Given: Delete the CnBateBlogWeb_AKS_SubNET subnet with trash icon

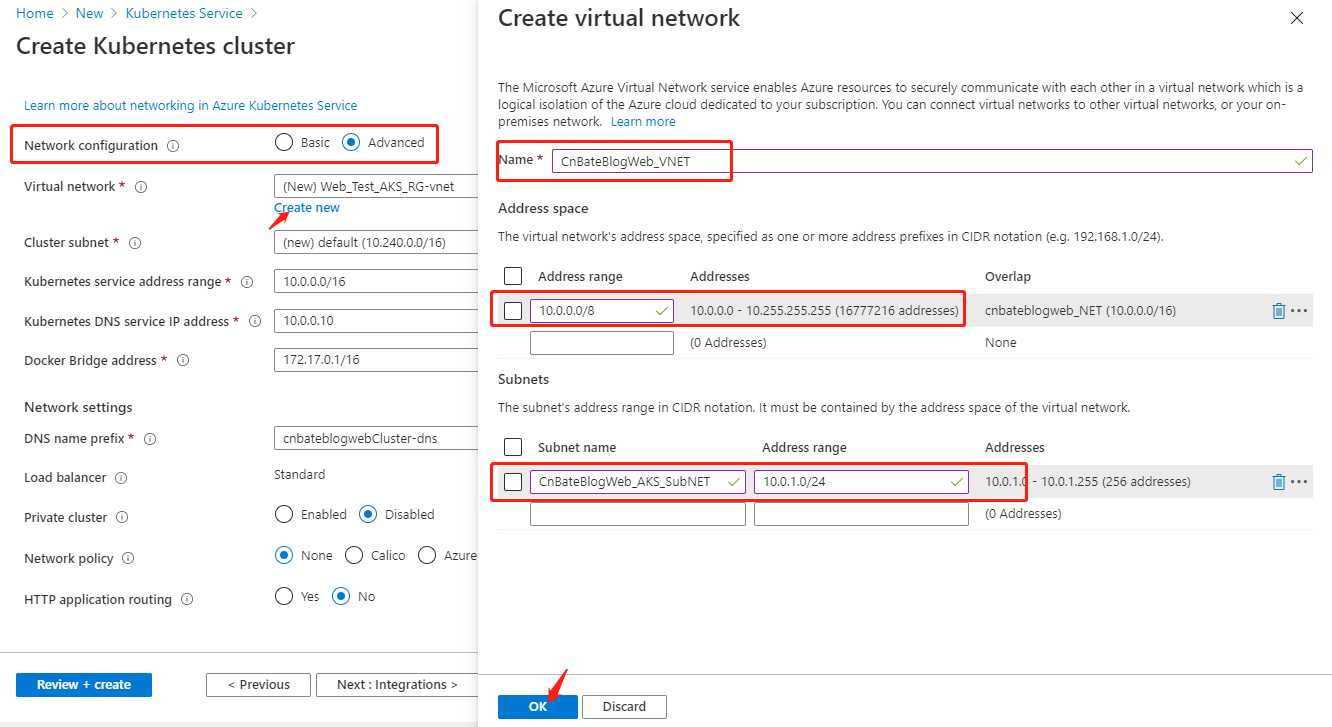Looking at the screenshot, I should click(x=1278, y=482).
